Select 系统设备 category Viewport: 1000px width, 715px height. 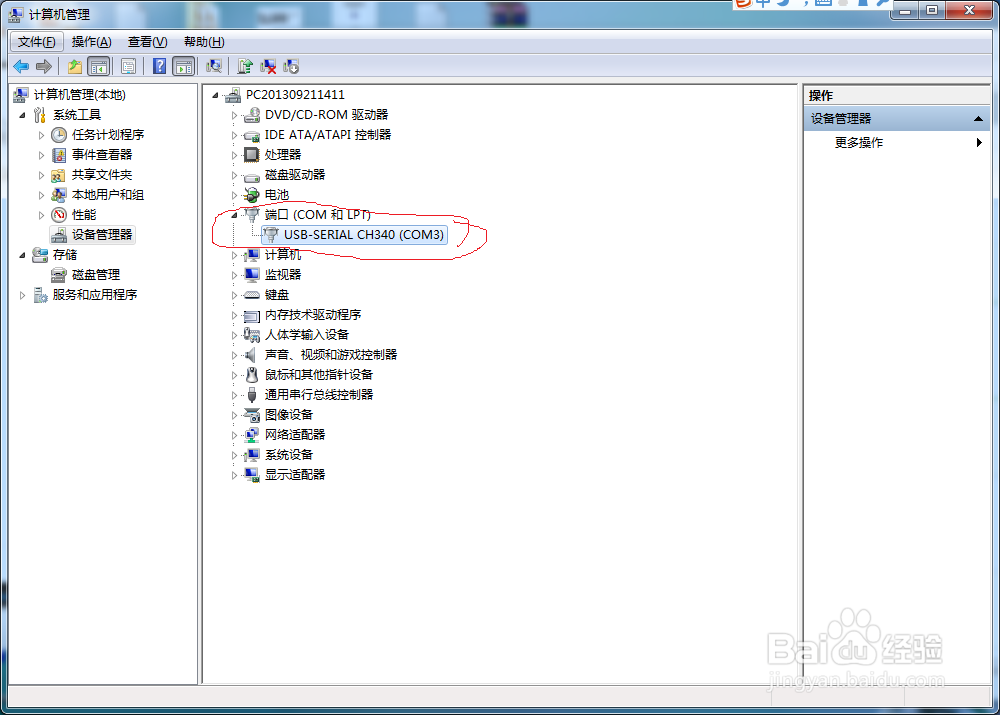289,455
